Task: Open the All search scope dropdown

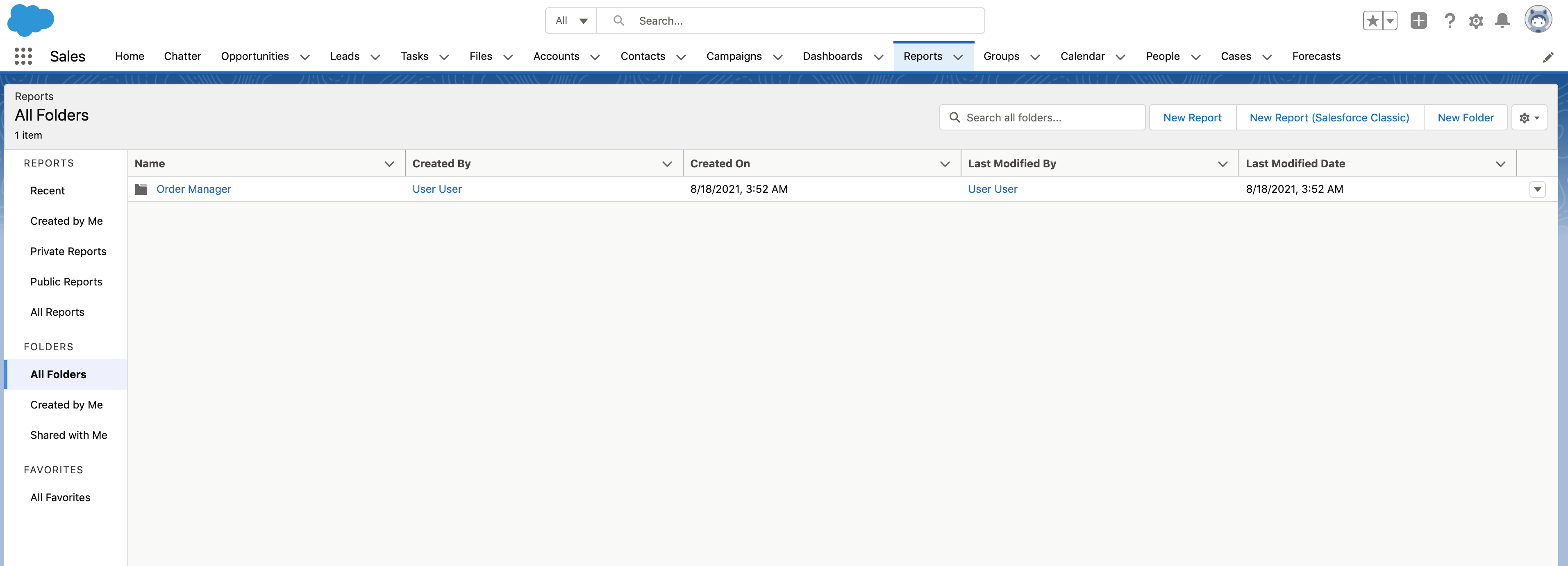Action: 571,21
